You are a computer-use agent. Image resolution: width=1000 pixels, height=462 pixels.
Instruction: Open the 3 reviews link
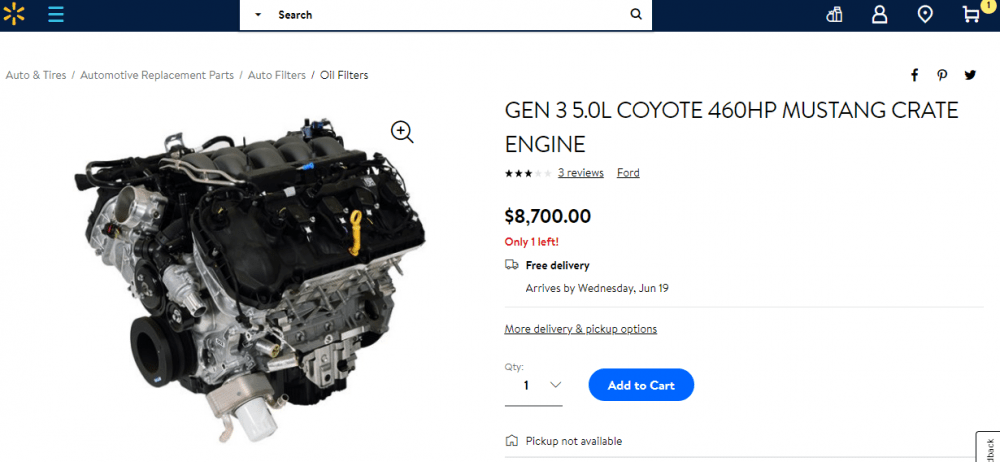580,173
